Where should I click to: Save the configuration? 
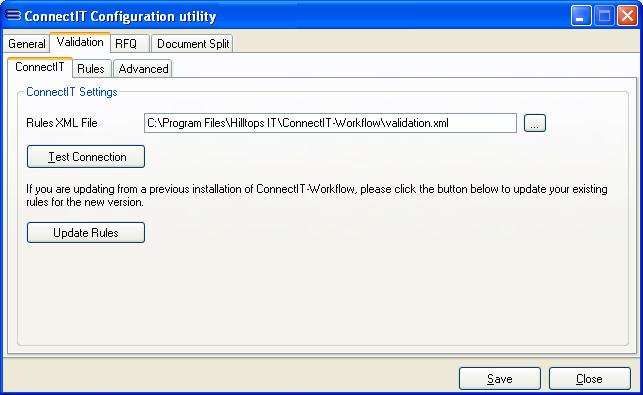[x=499, y=379]
